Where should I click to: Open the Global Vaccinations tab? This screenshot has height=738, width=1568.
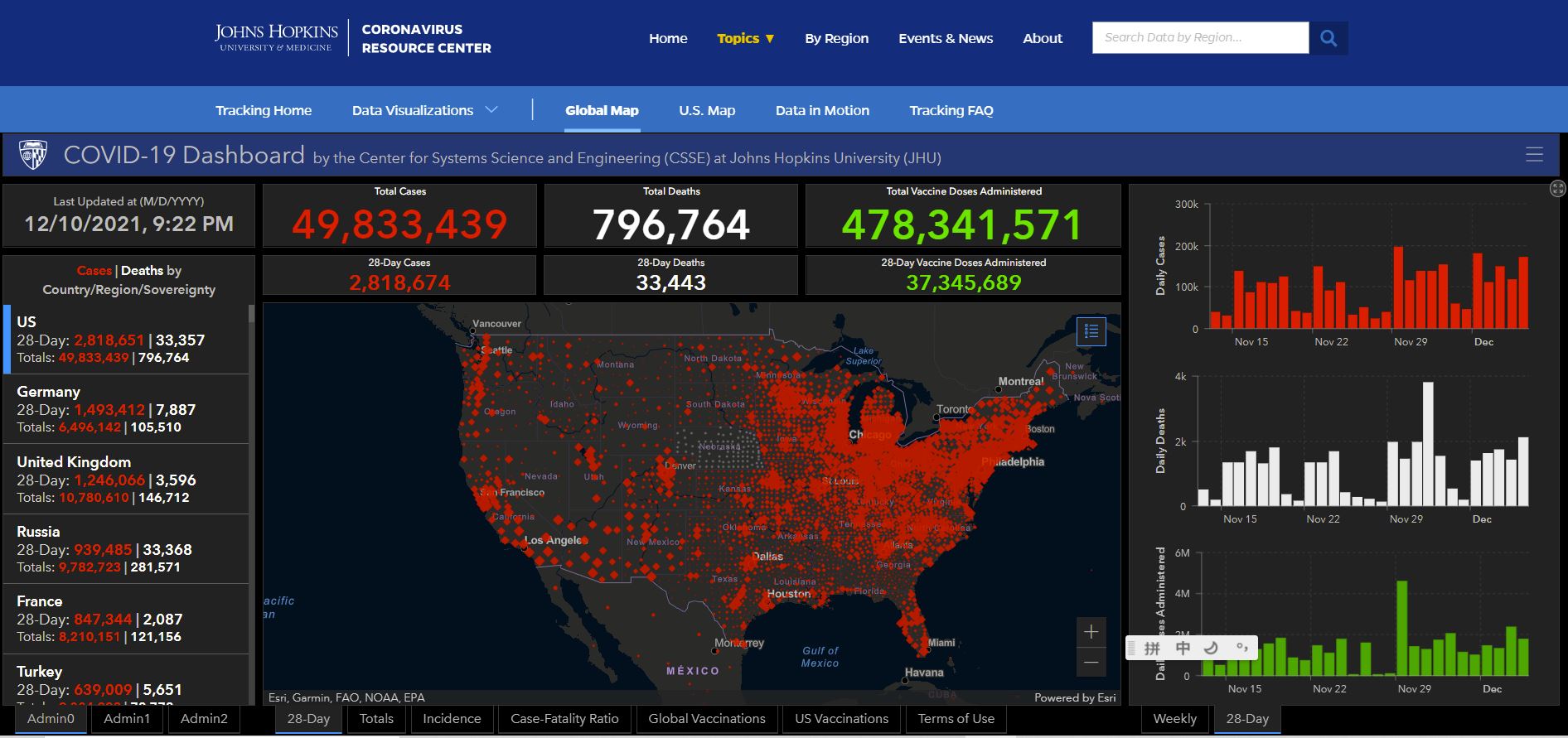[x=707, y=719]
